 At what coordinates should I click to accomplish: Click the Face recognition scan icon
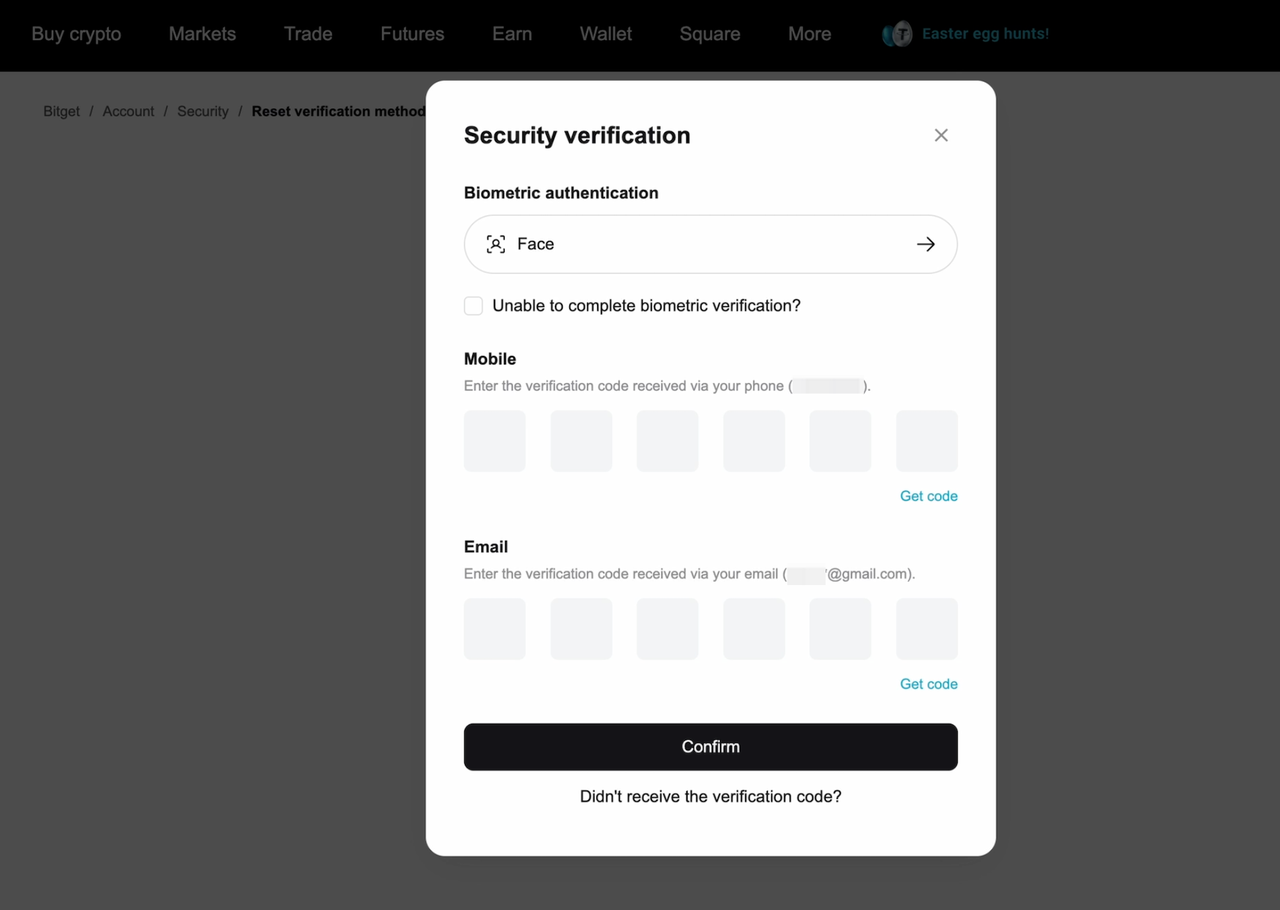click(496, 243)
